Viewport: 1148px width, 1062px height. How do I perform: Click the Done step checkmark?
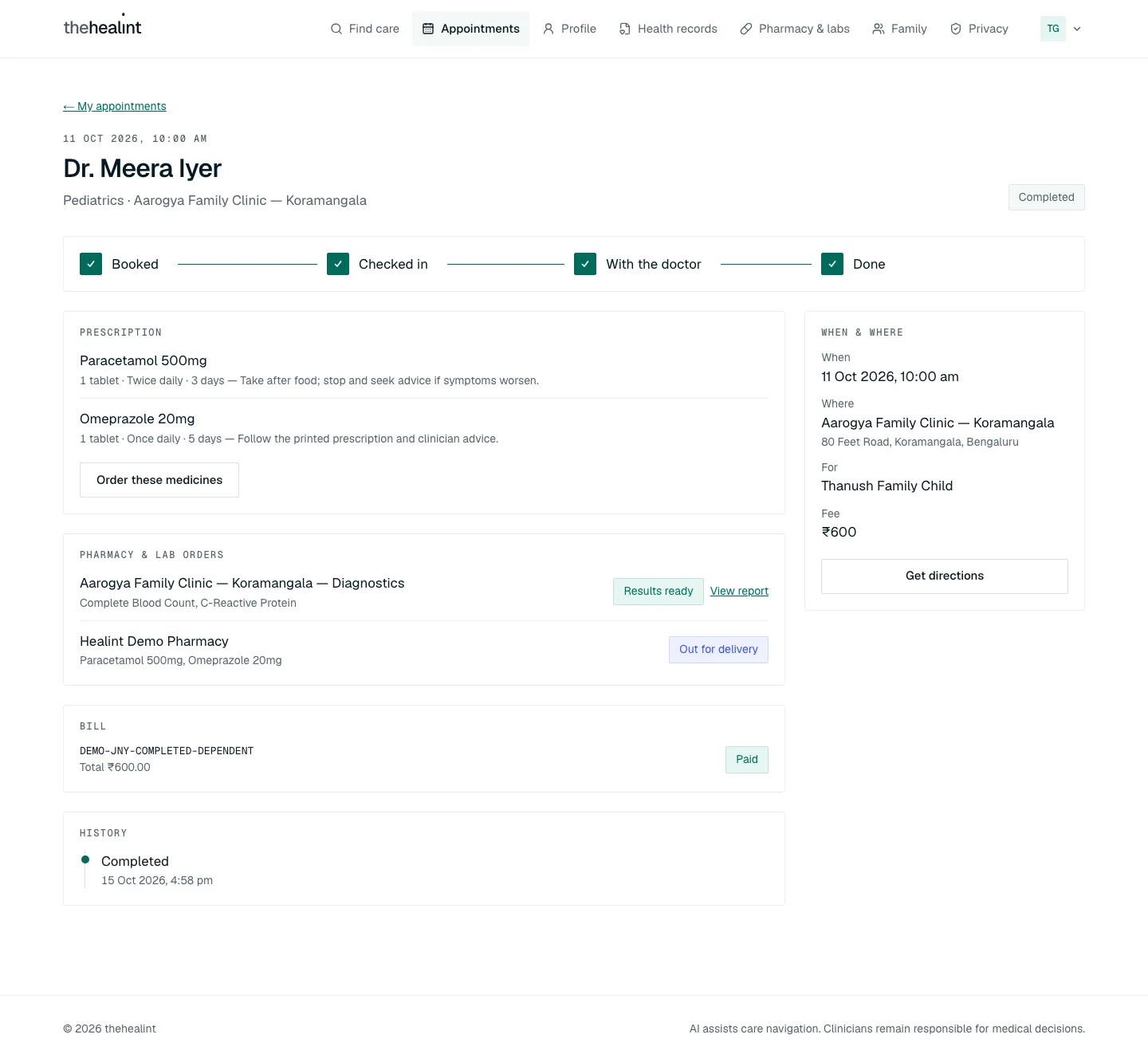(x=832, y=264)
